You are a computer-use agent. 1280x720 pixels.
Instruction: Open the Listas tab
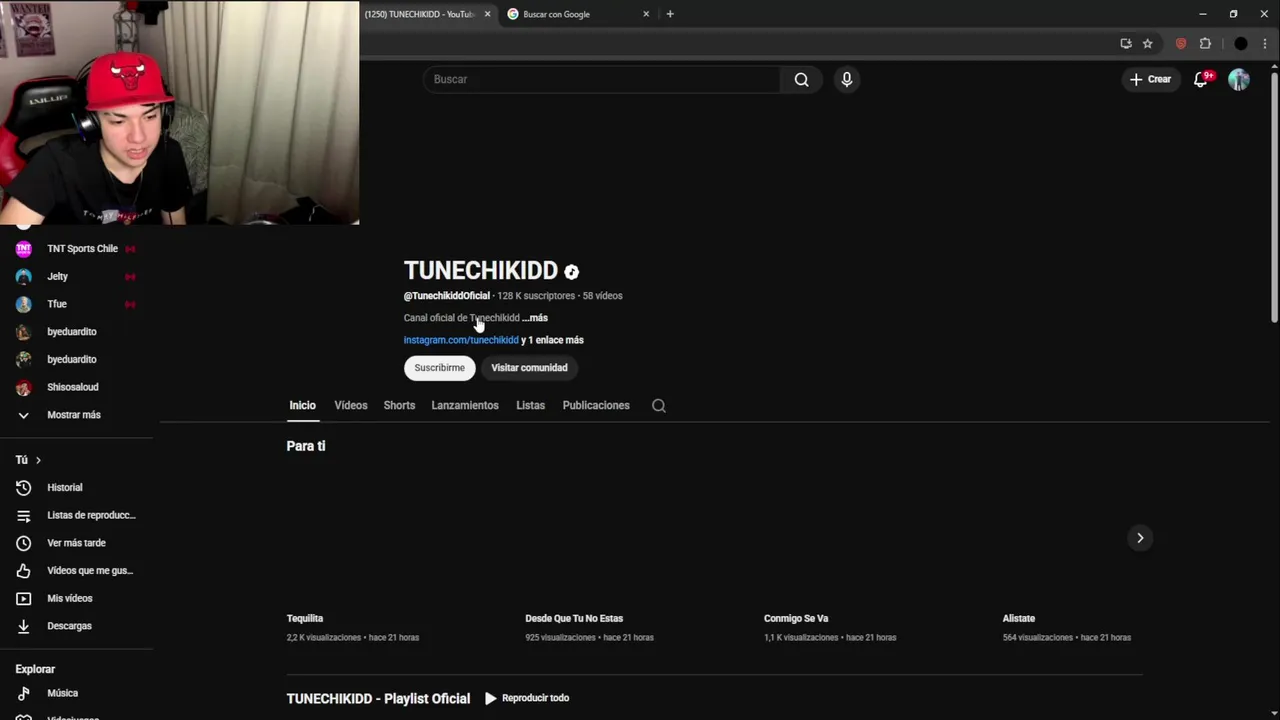pos(530,405)
